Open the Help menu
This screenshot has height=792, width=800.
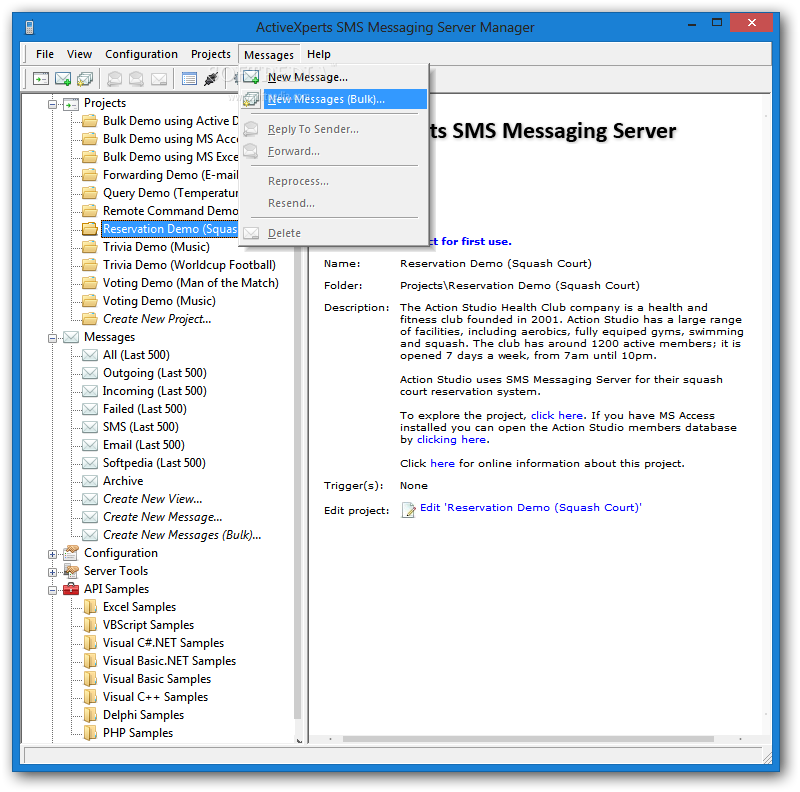pos(319,54)
